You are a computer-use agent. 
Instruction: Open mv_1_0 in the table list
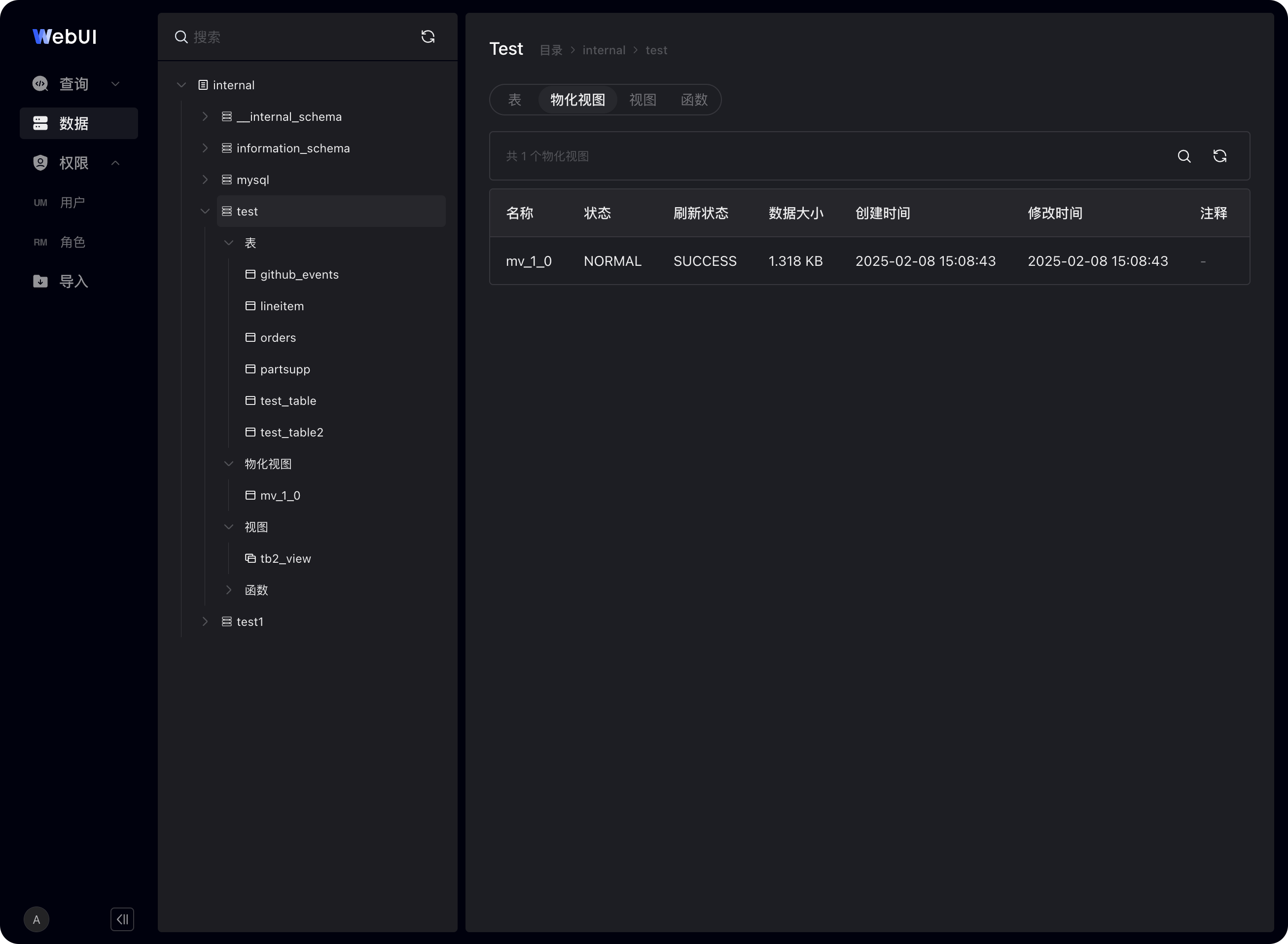(x=529, y=261)
